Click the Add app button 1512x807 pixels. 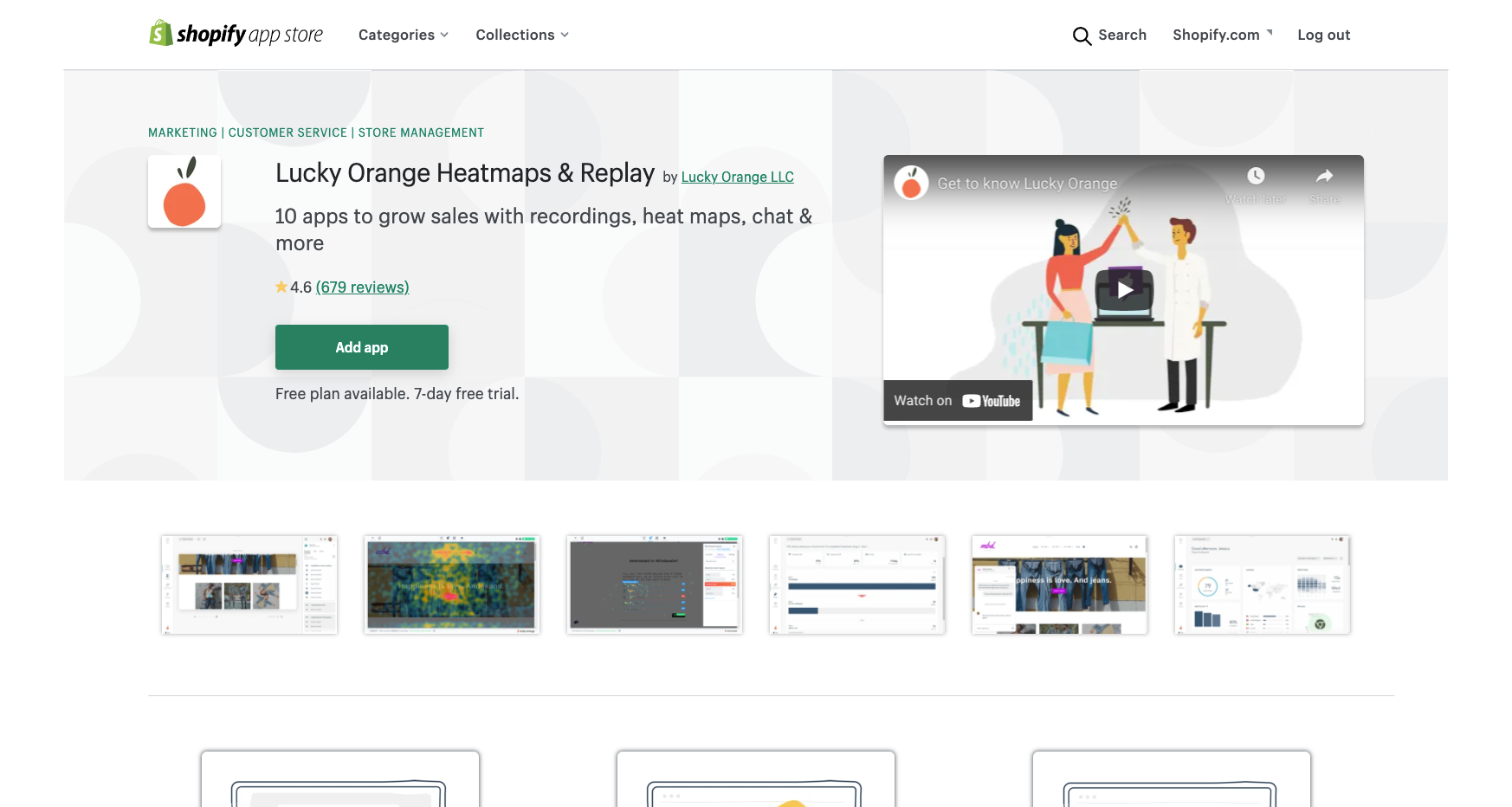(362, 347)
